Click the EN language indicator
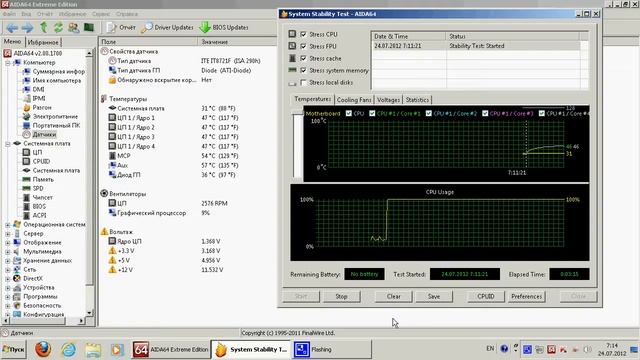The height and width of the screenshot is (360, 640). pyautogui.click(x=490, y=349)
